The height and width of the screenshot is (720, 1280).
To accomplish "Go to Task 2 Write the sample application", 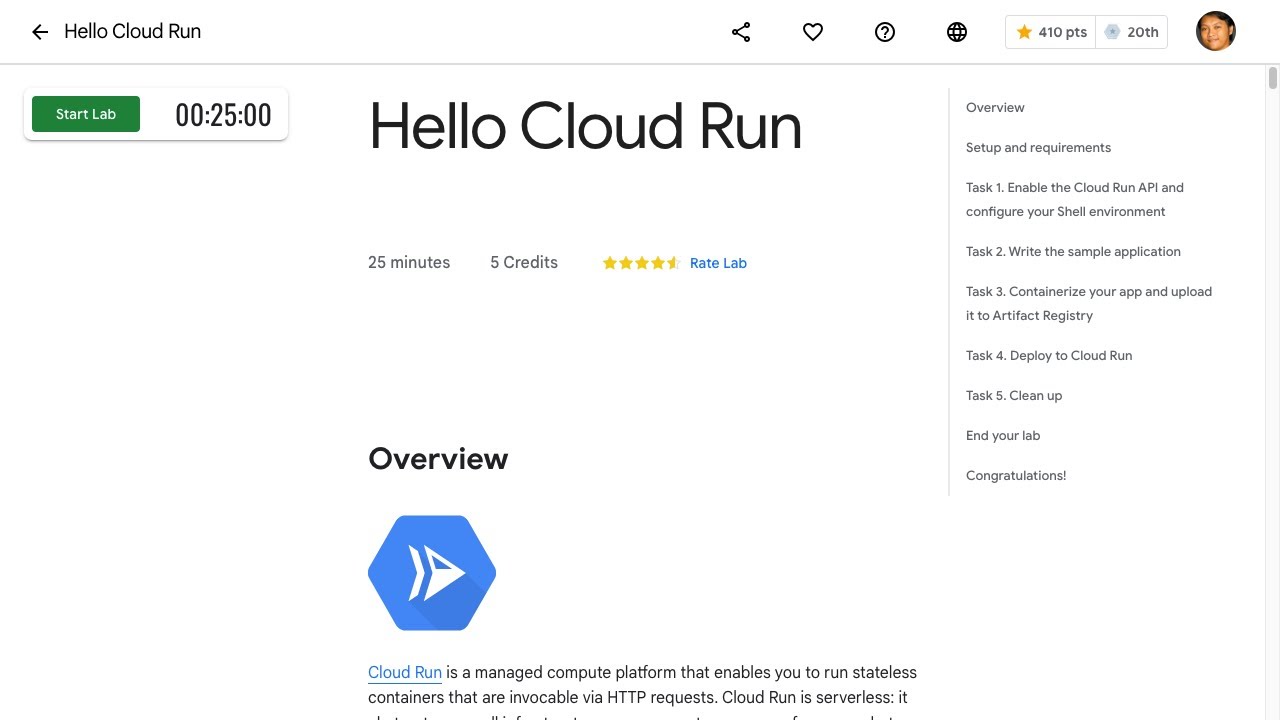I will pyautogui.click(x=1073, y=251).
